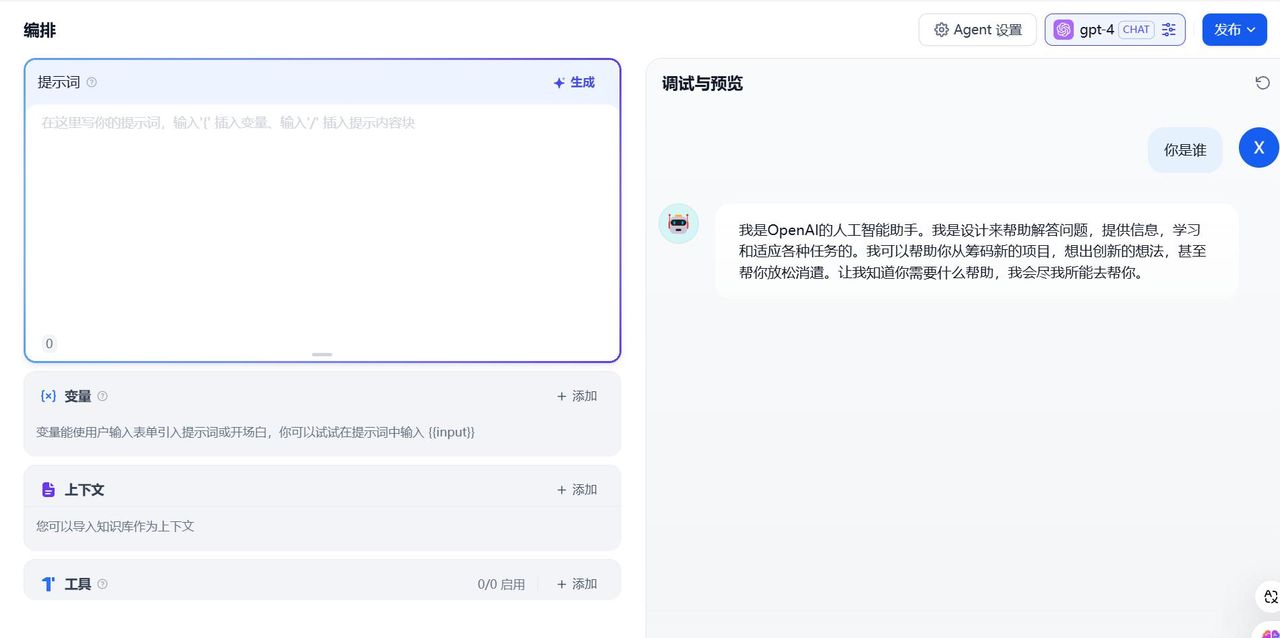
Task: Click the CHAT model type badge
Action: tap(1136, 29)
